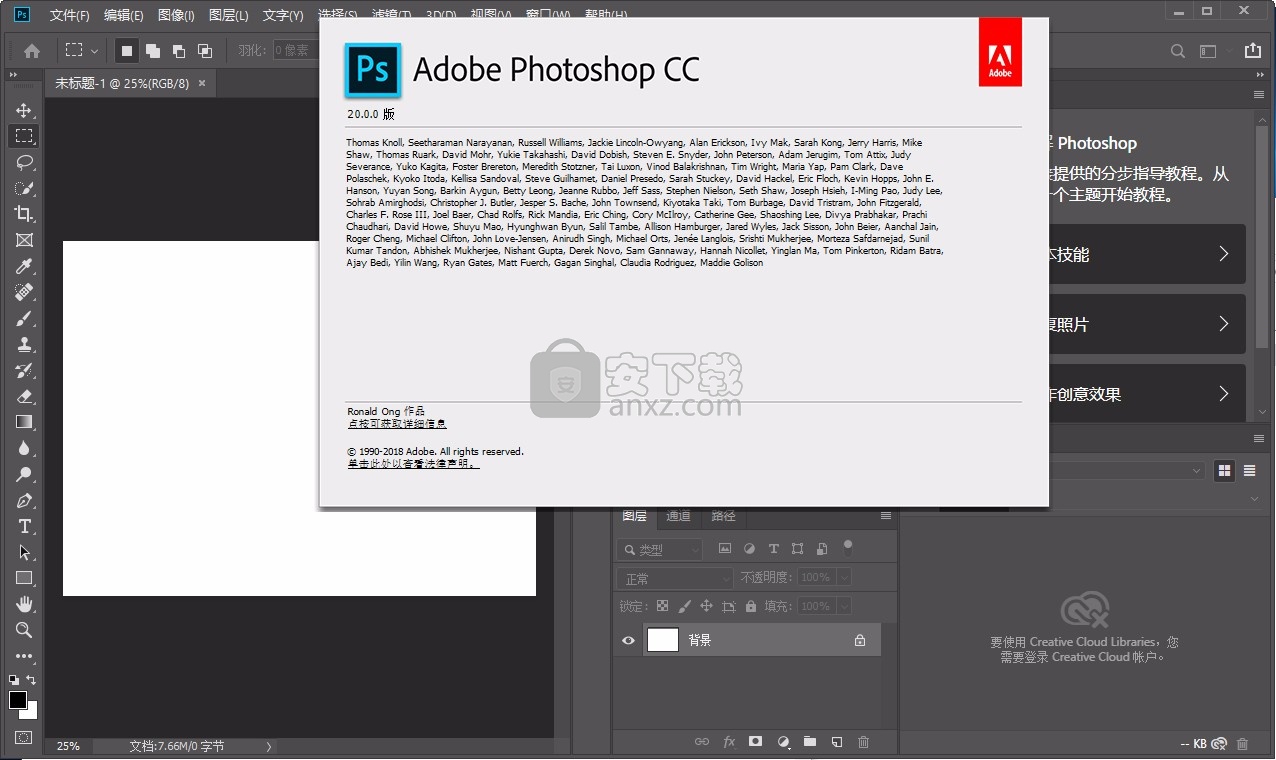The height and width of the screenshot is (760, 1276).
Task: Select the Spot Healing Brush tool
Action: point(24,292)
